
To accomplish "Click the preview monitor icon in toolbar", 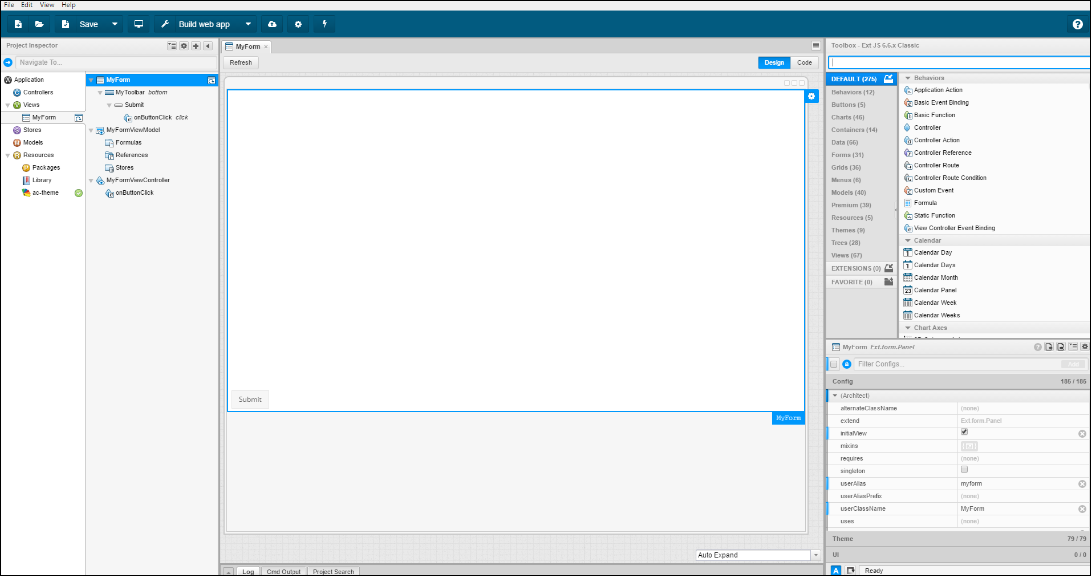I will click(138, 24).
